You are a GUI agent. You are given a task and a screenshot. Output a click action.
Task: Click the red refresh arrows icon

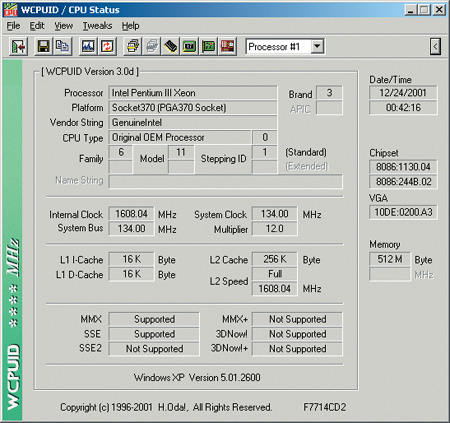[x=107, y=46]
